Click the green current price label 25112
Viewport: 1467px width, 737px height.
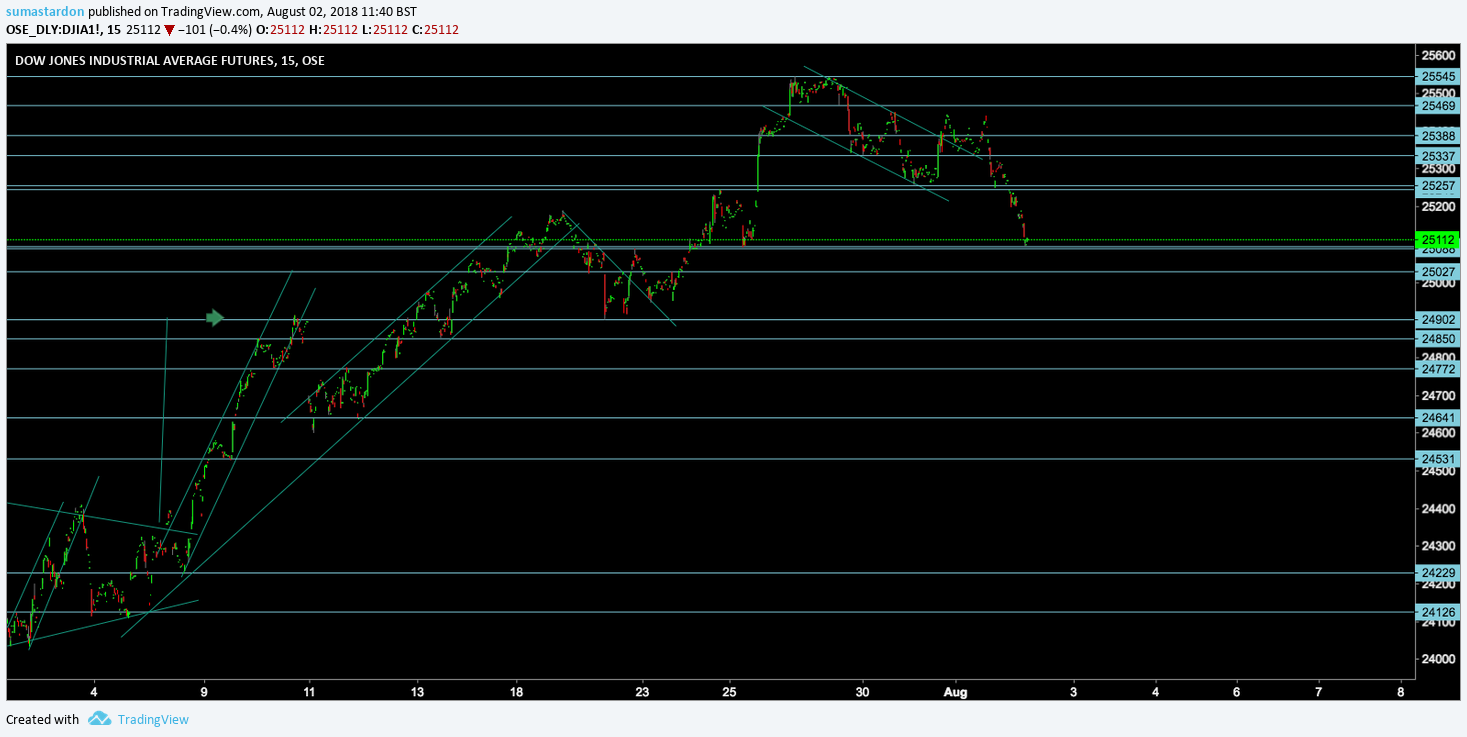pos(1438,240)
